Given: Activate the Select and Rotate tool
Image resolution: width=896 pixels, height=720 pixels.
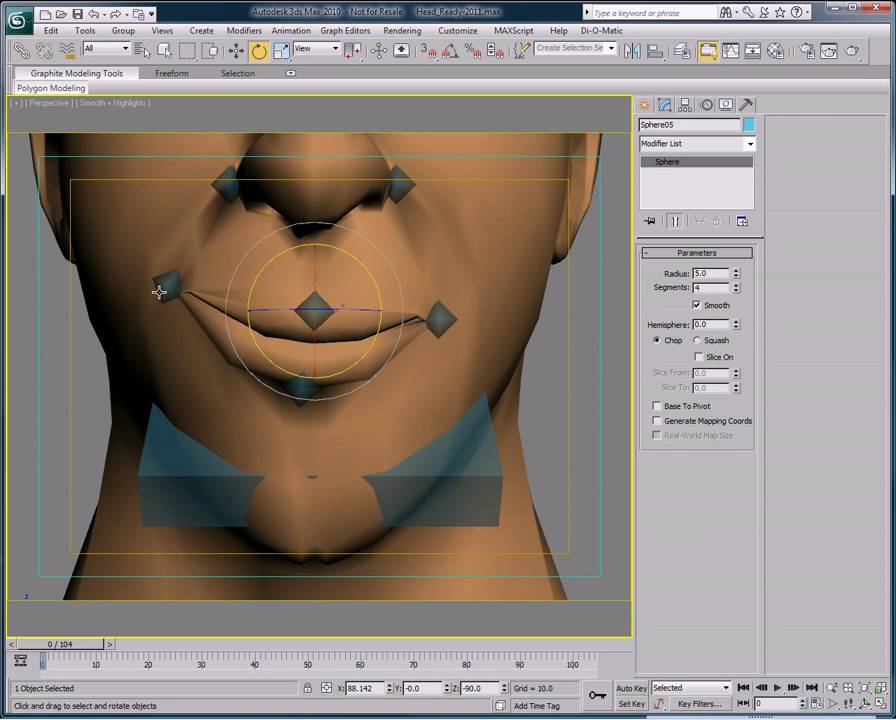Looking at the screenshot, I should click(x=259, y=51).
